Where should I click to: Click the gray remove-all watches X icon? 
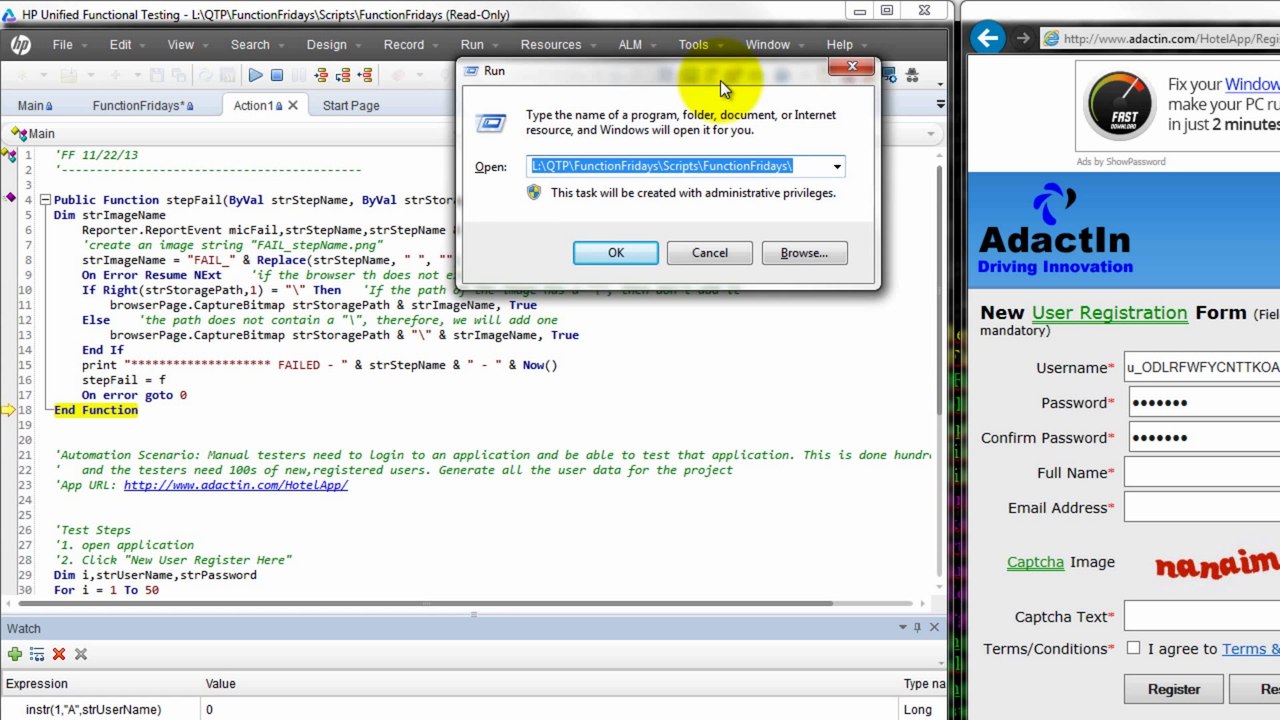pyautogui.click(x=81, y=654)
